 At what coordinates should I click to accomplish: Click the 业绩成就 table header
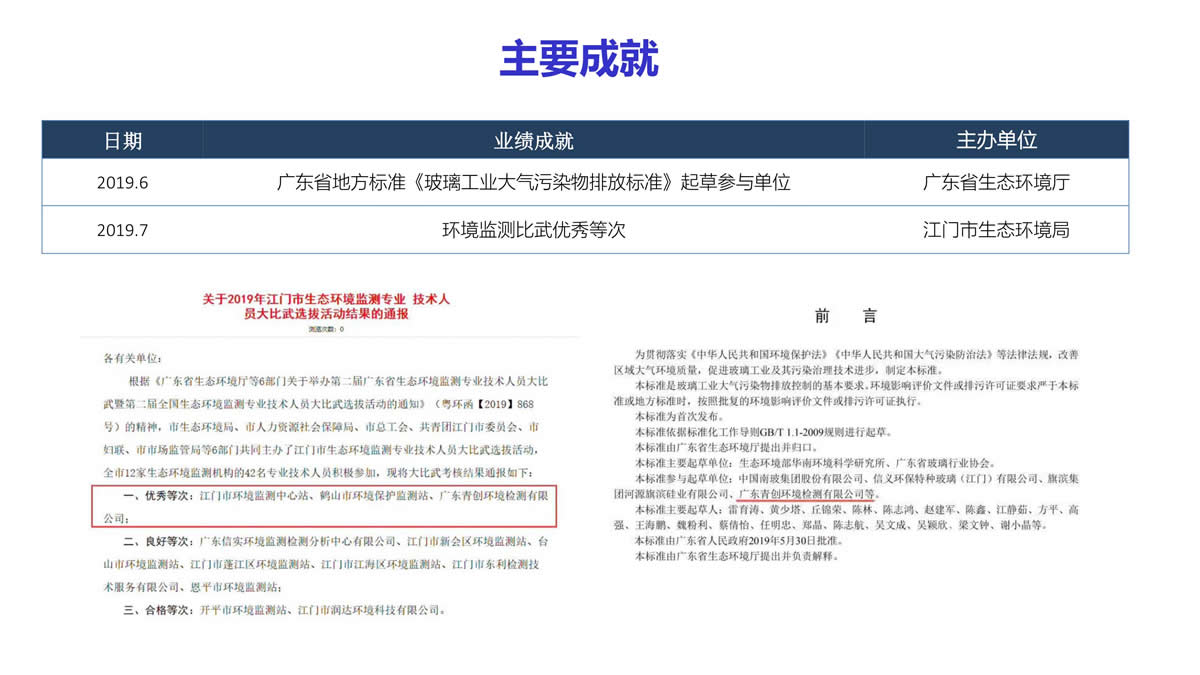pos(533,141)
